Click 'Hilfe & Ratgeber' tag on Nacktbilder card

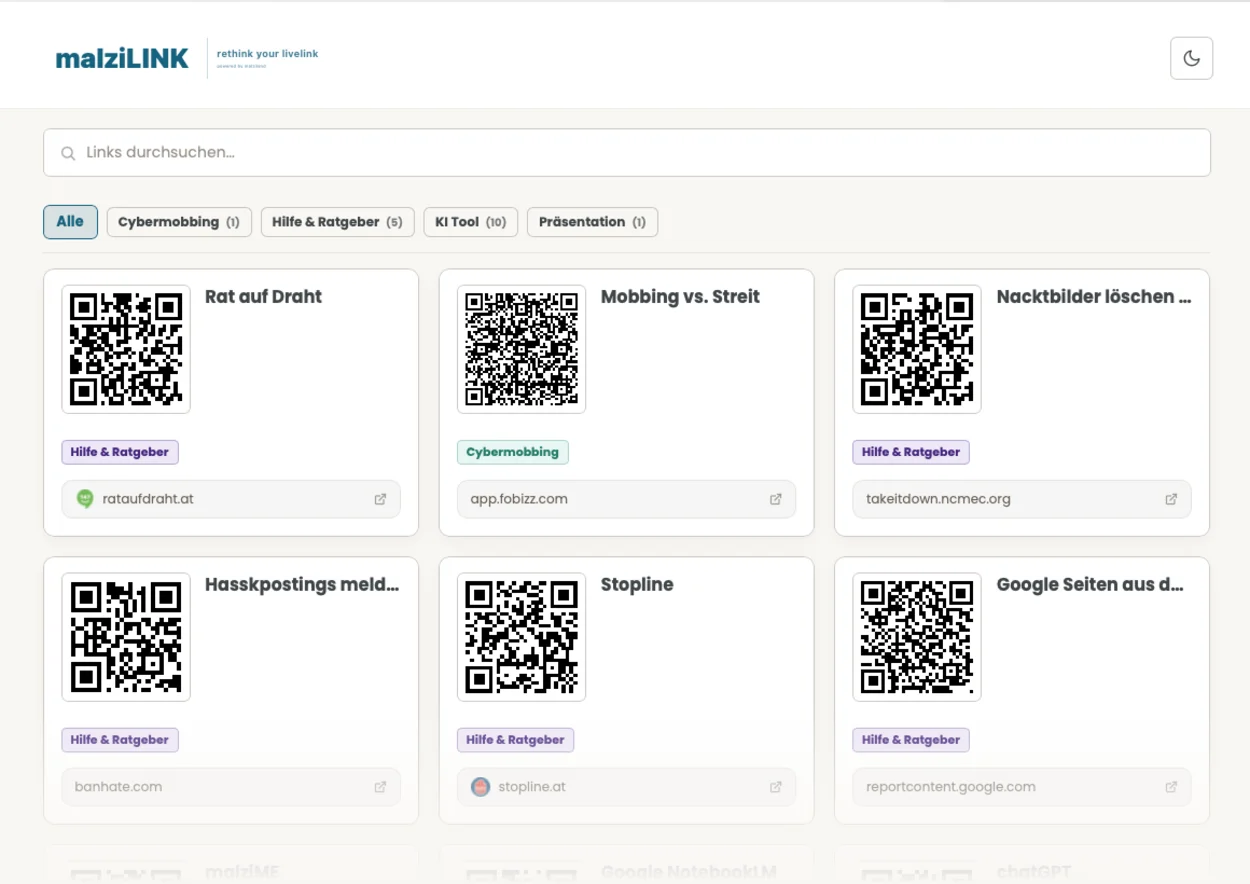(x=911, y=452)
